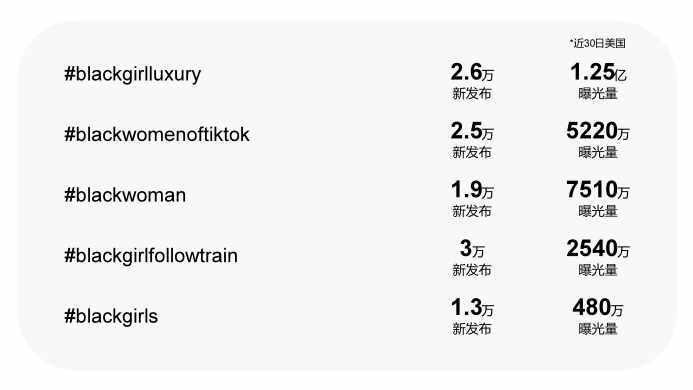Image resolution: width=693 pixels, height=390 pixels.
Task: Select the 5220万 exposure value
Action: click(x=598, y=131)
